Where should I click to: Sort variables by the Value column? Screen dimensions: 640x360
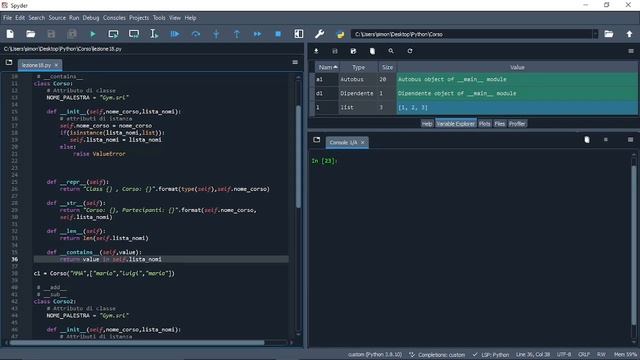(x=517, y=67)
